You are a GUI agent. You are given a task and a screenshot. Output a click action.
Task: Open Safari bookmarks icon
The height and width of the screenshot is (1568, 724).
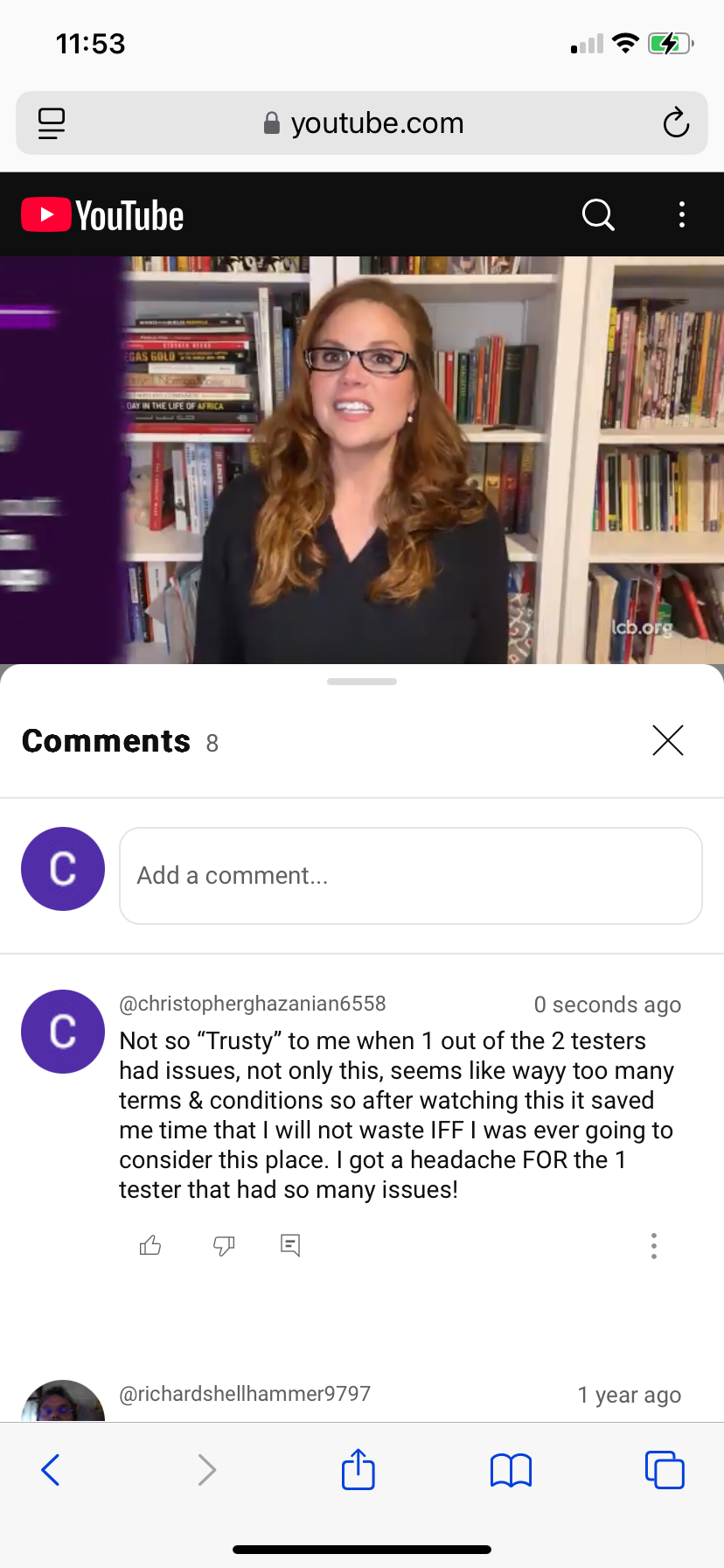[x=512, y=1470]
